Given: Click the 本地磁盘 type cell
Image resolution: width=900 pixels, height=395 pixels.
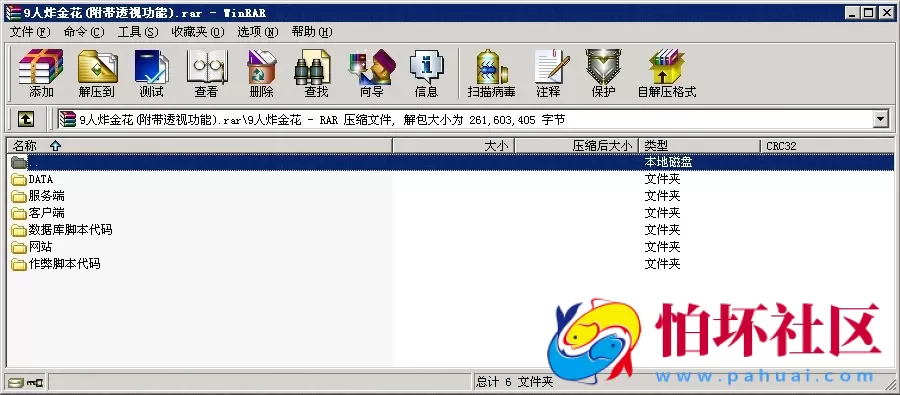Looking at the screenshot, I should (668, 162).
